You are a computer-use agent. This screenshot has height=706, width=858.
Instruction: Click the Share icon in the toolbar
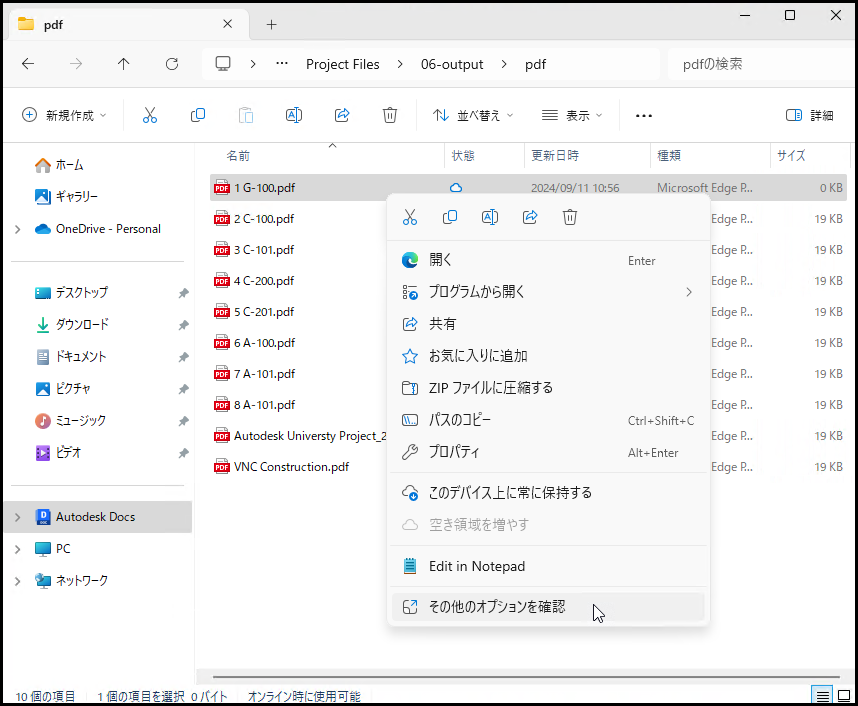(342, 115)
